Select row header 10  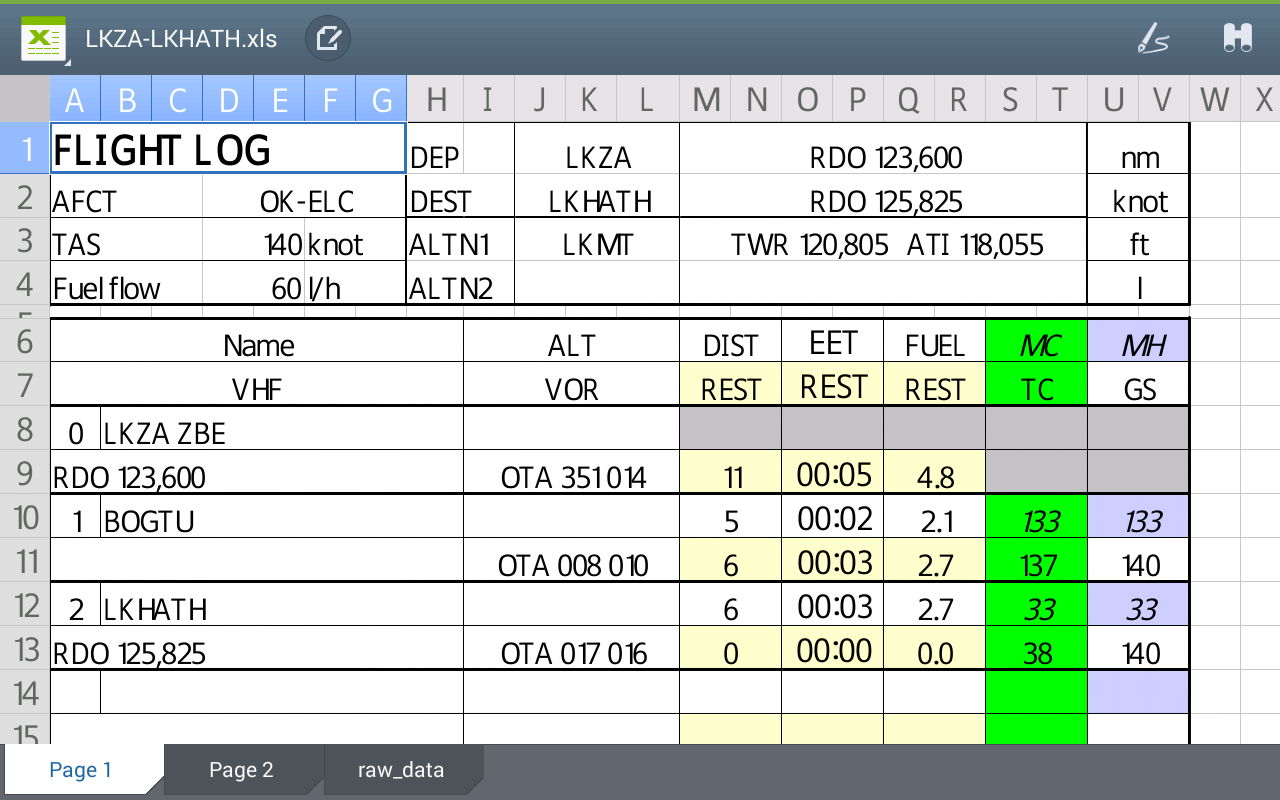point(25,517)
